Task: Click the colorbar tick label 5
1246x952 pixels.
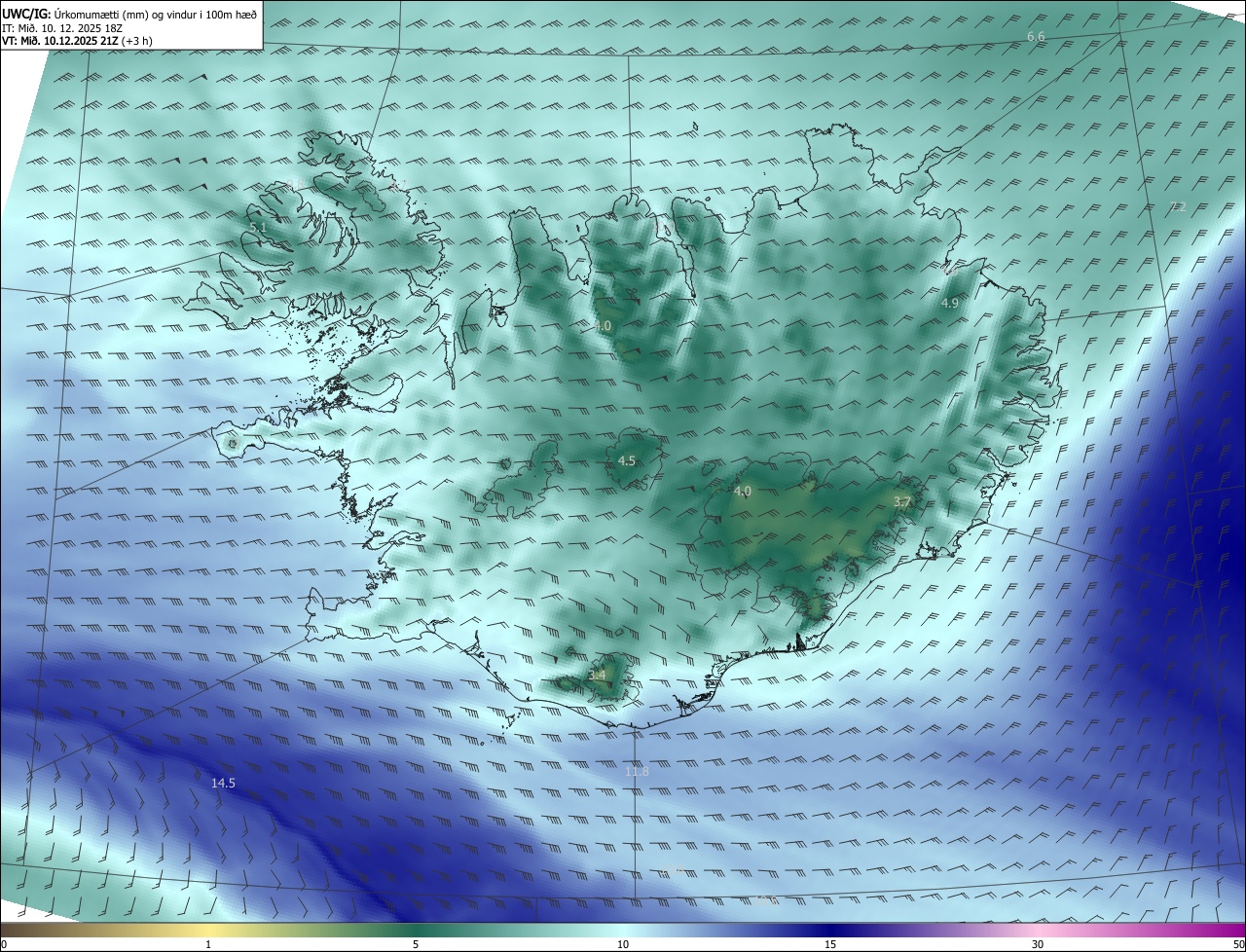Action: (x=416, y=945)
